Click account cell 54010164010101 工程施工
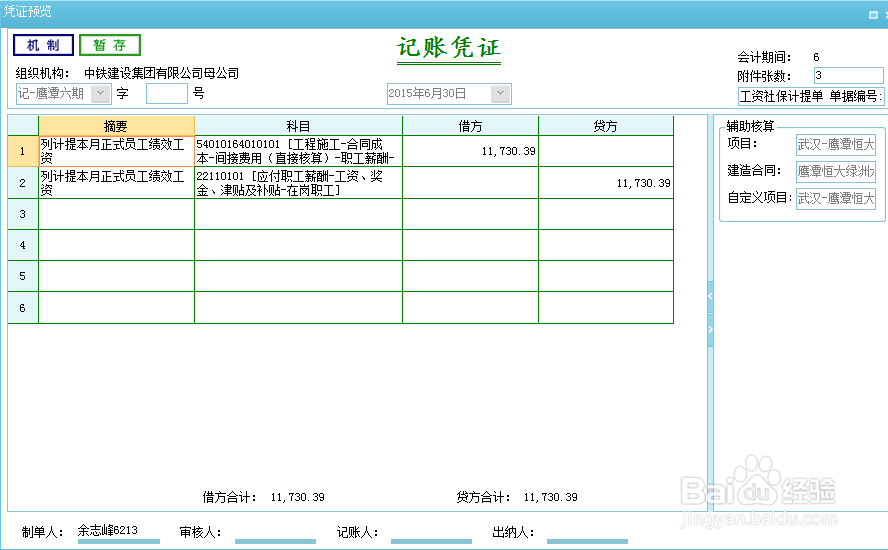 pos(298,151)
